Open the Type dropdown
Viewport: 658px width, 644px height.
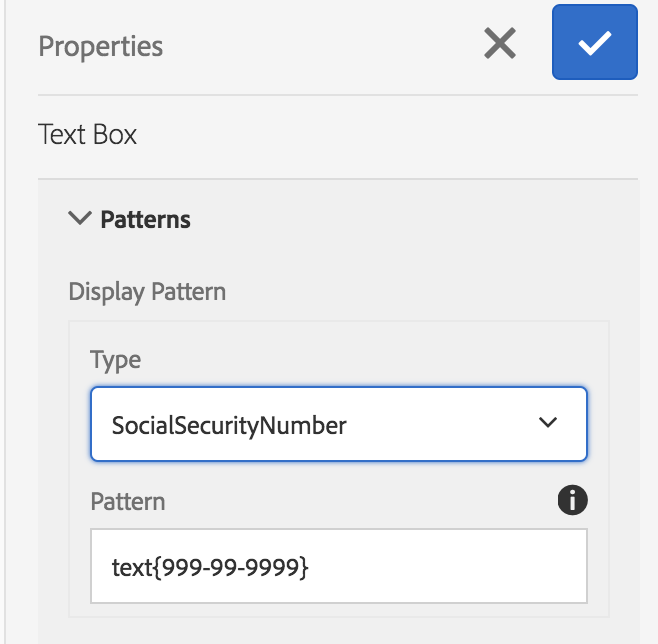pyautogui.click(x=338, y=424)
